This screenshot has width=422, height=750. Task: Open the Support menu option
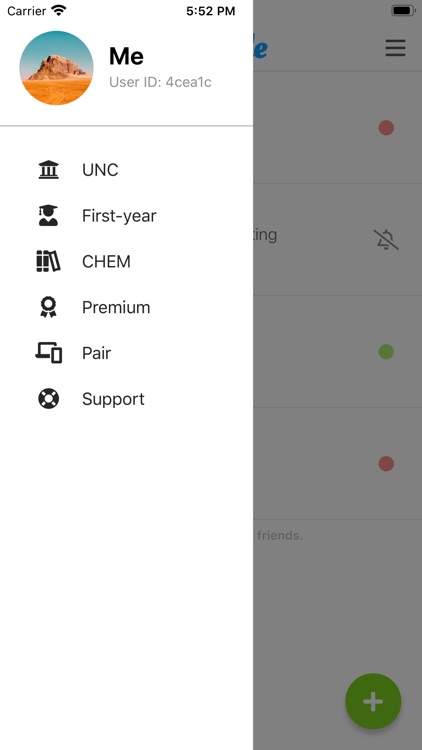point(126,398)
